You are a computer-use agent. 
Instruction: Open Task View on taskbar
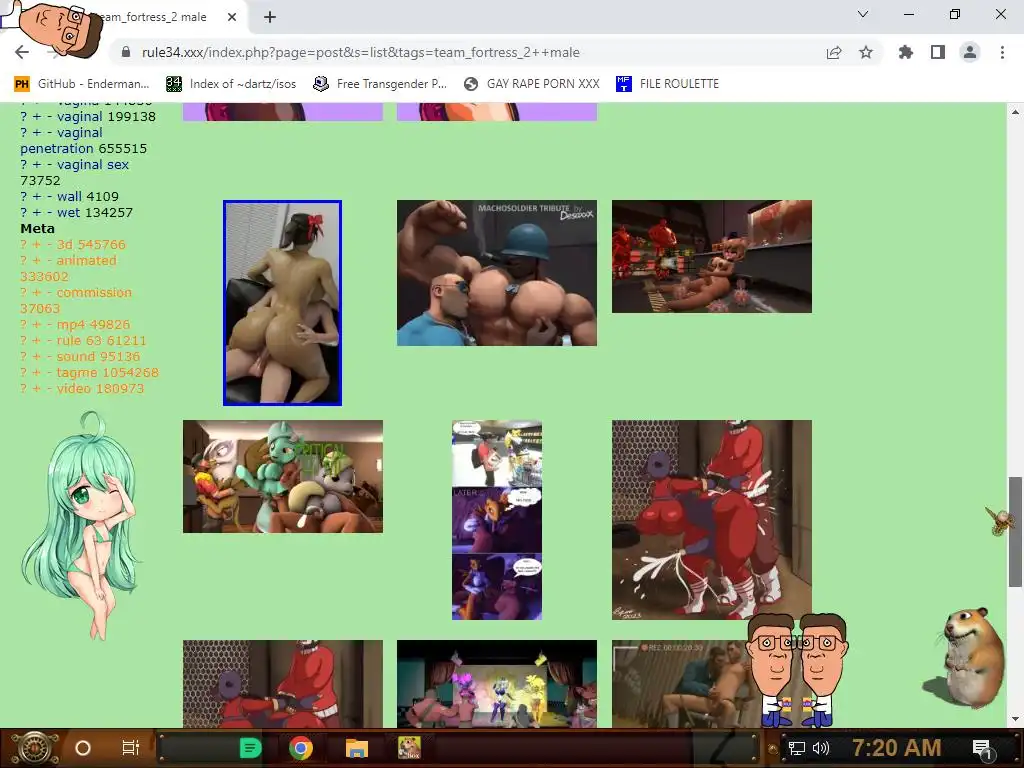[x=131, y=748]
